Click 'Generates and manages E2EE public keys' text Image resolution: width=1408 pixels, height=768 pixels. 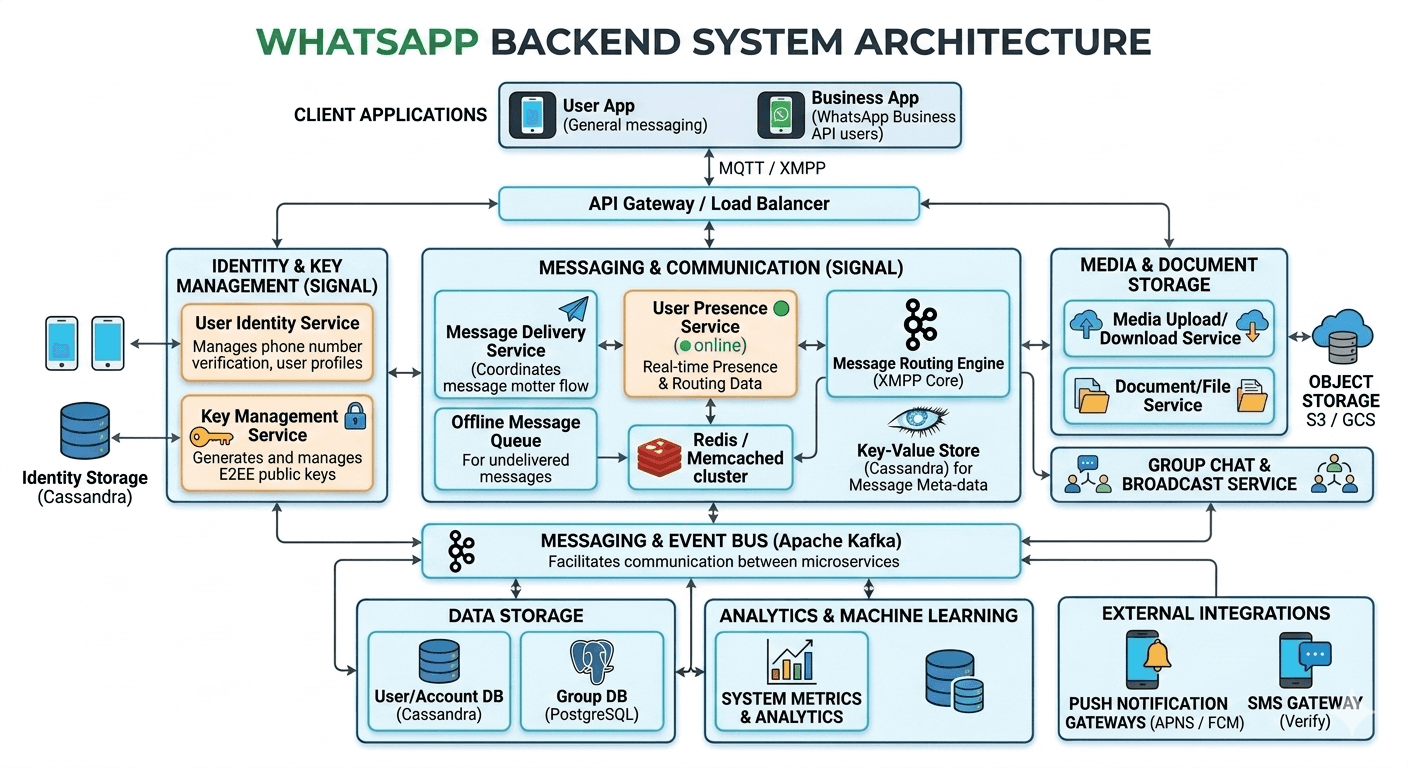click(277, 466)
